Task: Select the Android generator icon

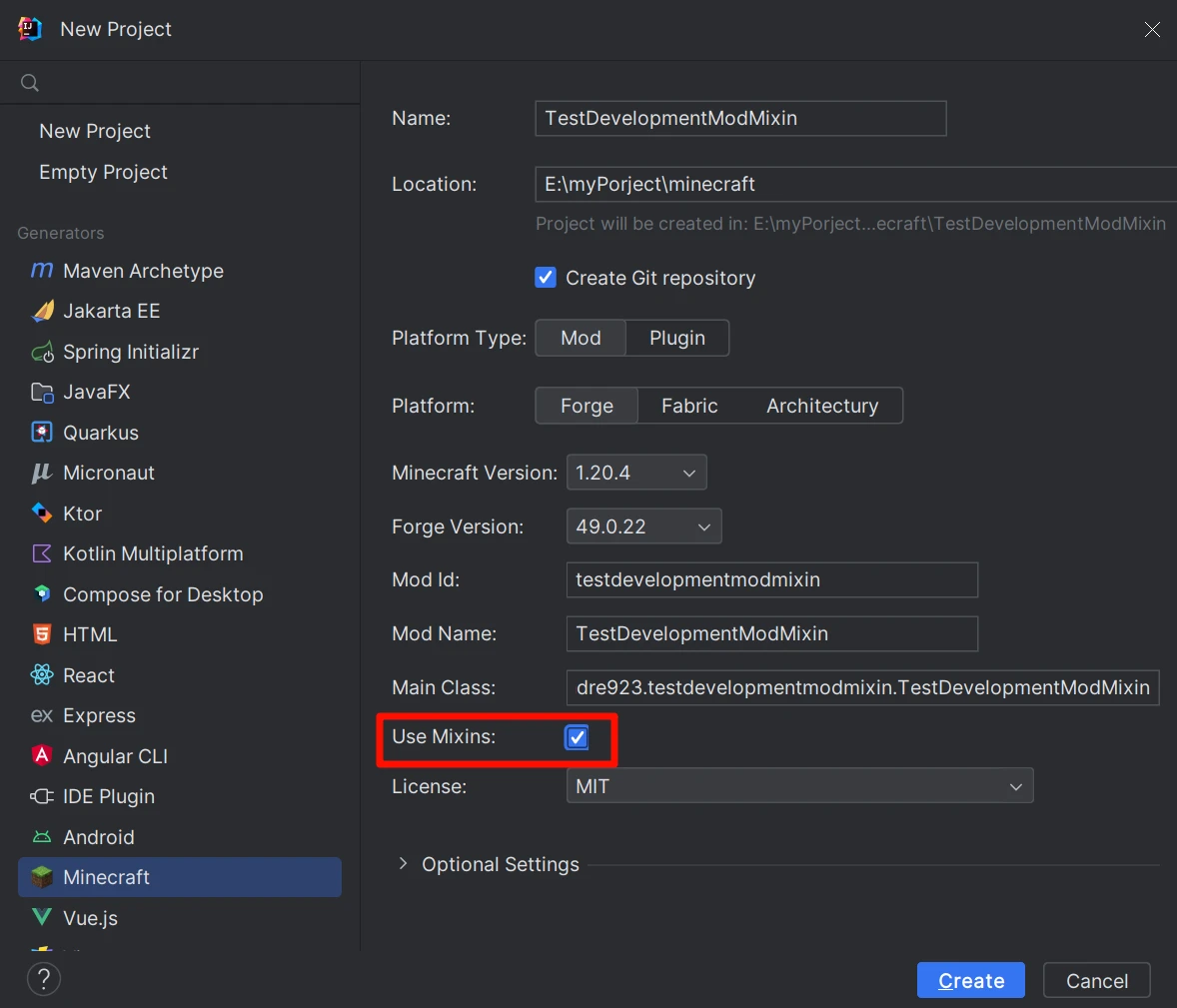Action: [x=42, y=837]
